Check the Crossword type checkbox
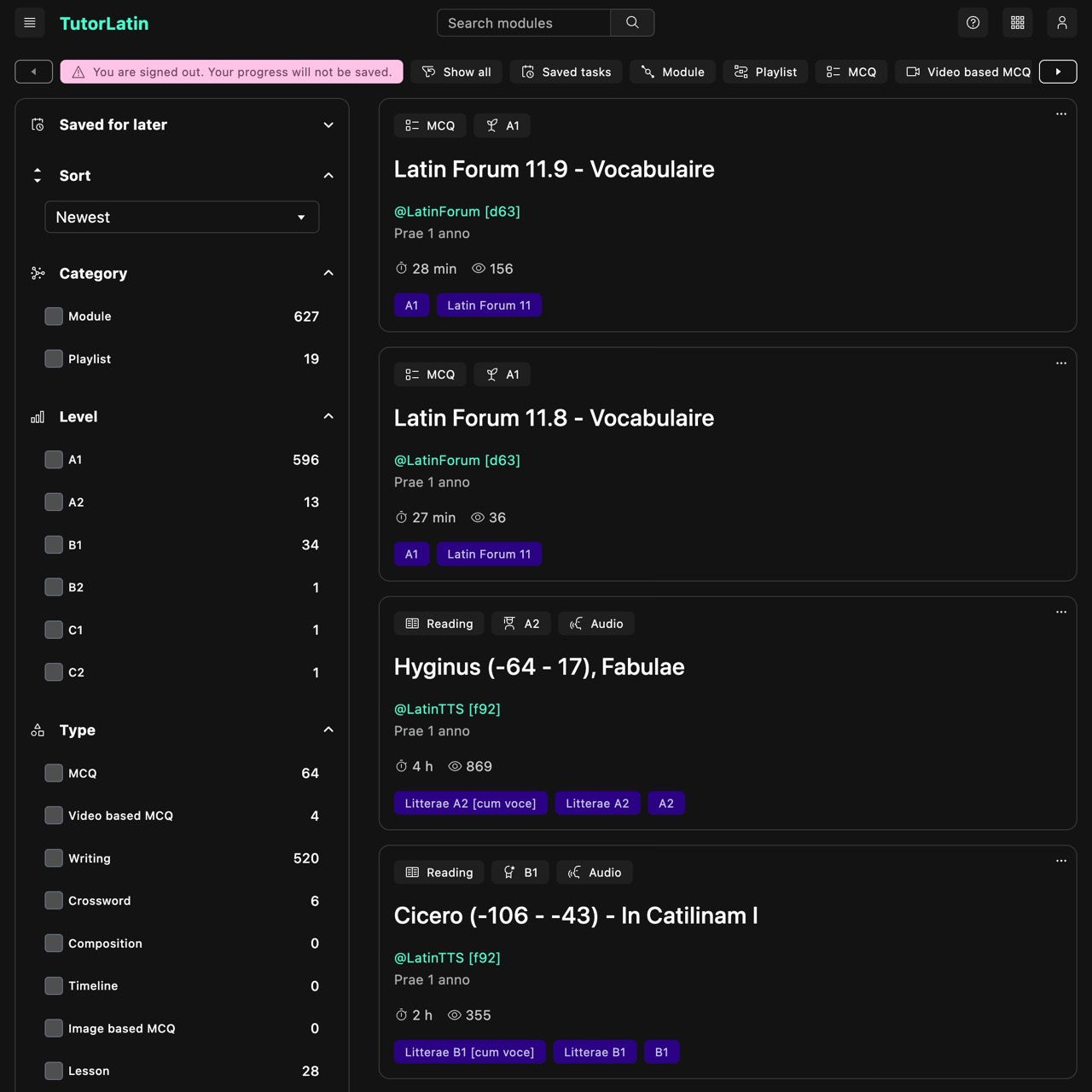 (54, 901)
